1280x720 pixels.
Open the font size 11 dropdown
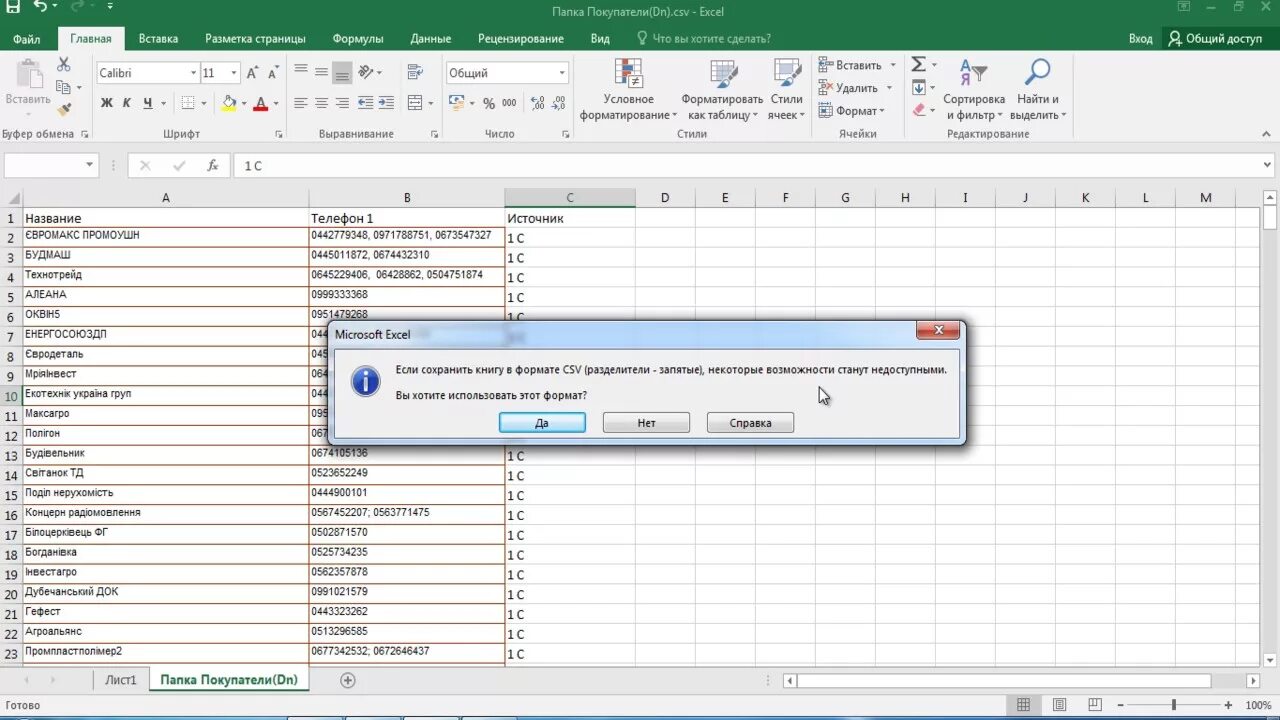[x=234, y=73]
